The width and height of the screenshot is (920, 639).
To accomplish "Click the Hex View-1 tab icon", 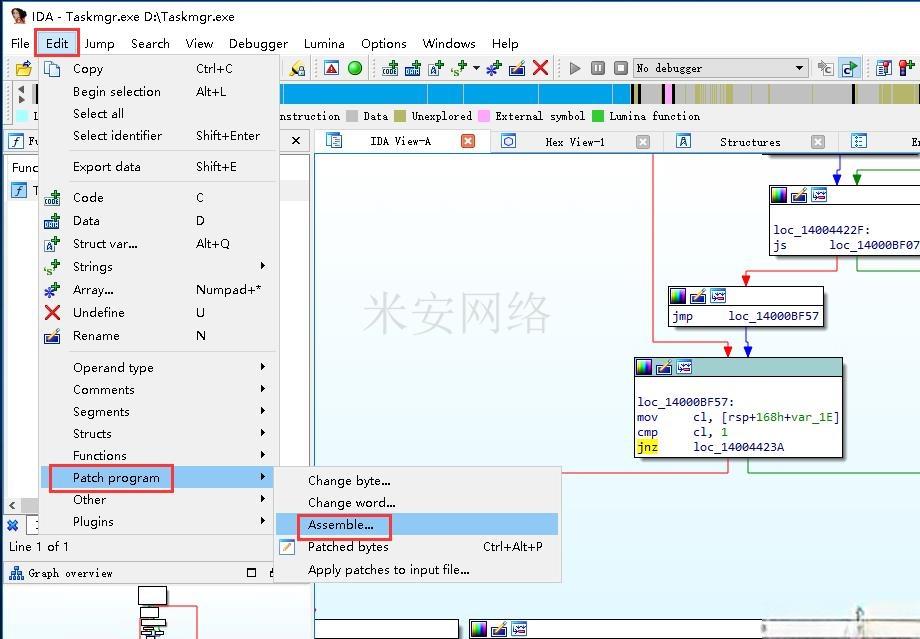I will (508, 141).
